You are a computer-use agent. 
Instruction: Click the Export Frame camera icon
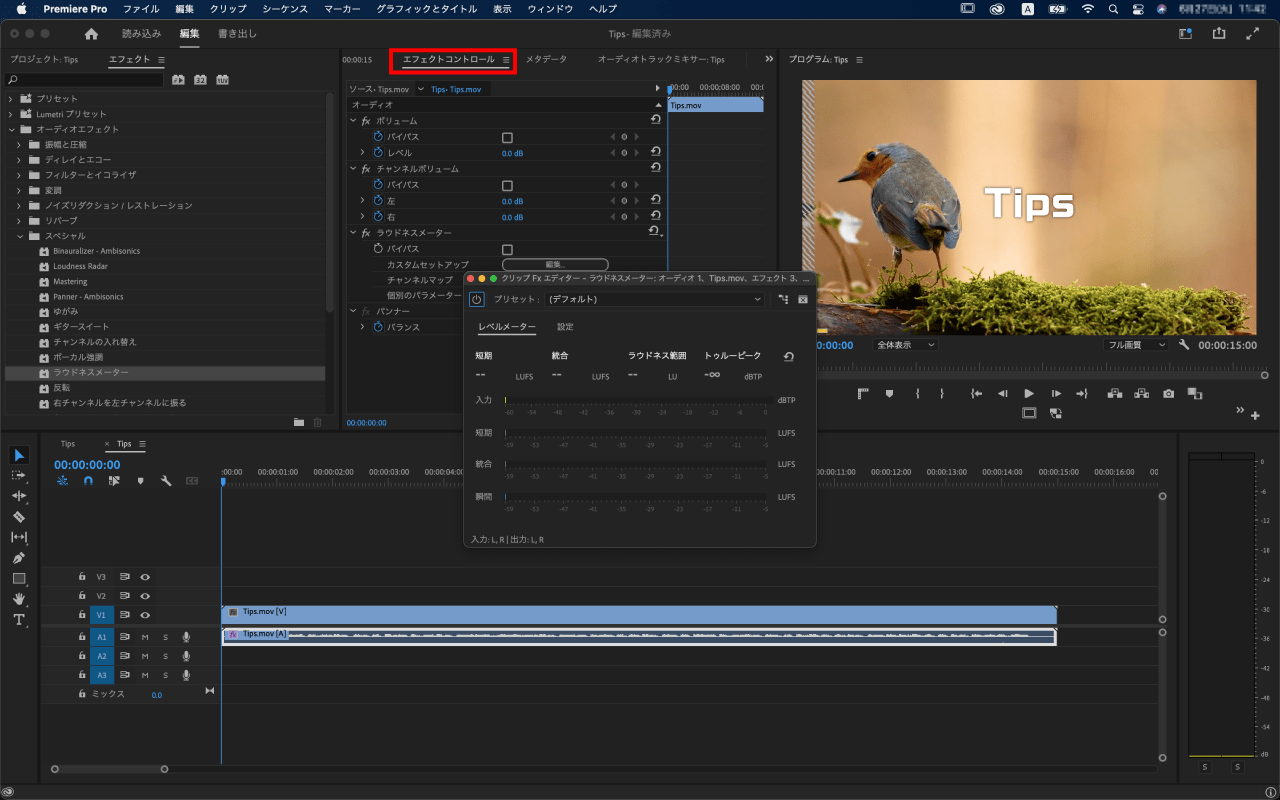(1168, 394)
